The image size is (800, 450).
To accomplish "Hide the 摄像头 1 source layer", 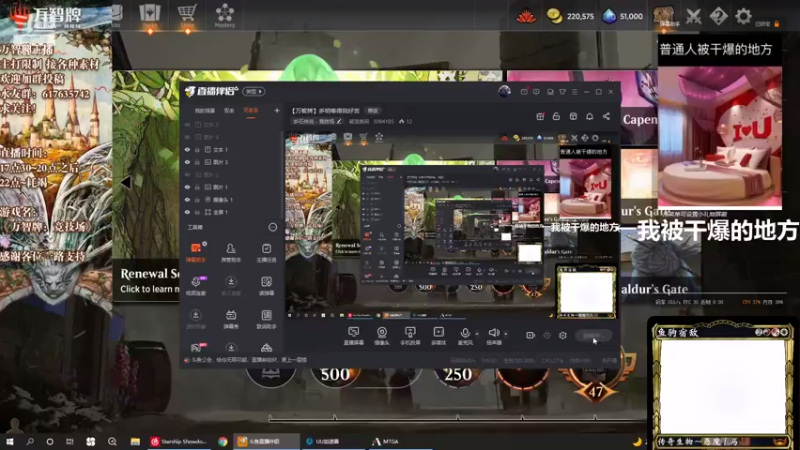I will click(187, 199).
